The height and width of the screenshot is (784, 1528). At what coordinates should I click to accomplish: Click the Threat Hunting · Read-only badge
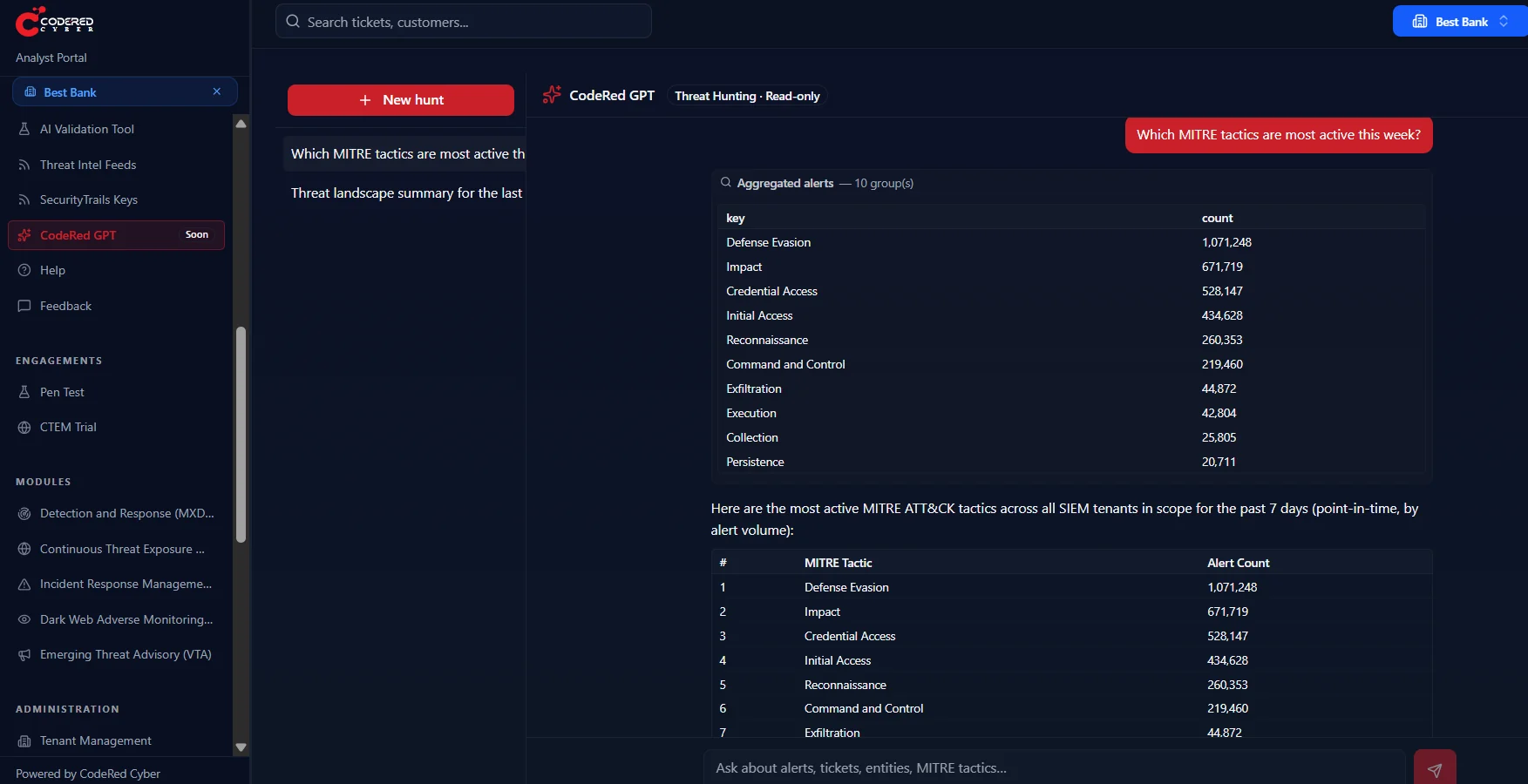click(747, 96)
